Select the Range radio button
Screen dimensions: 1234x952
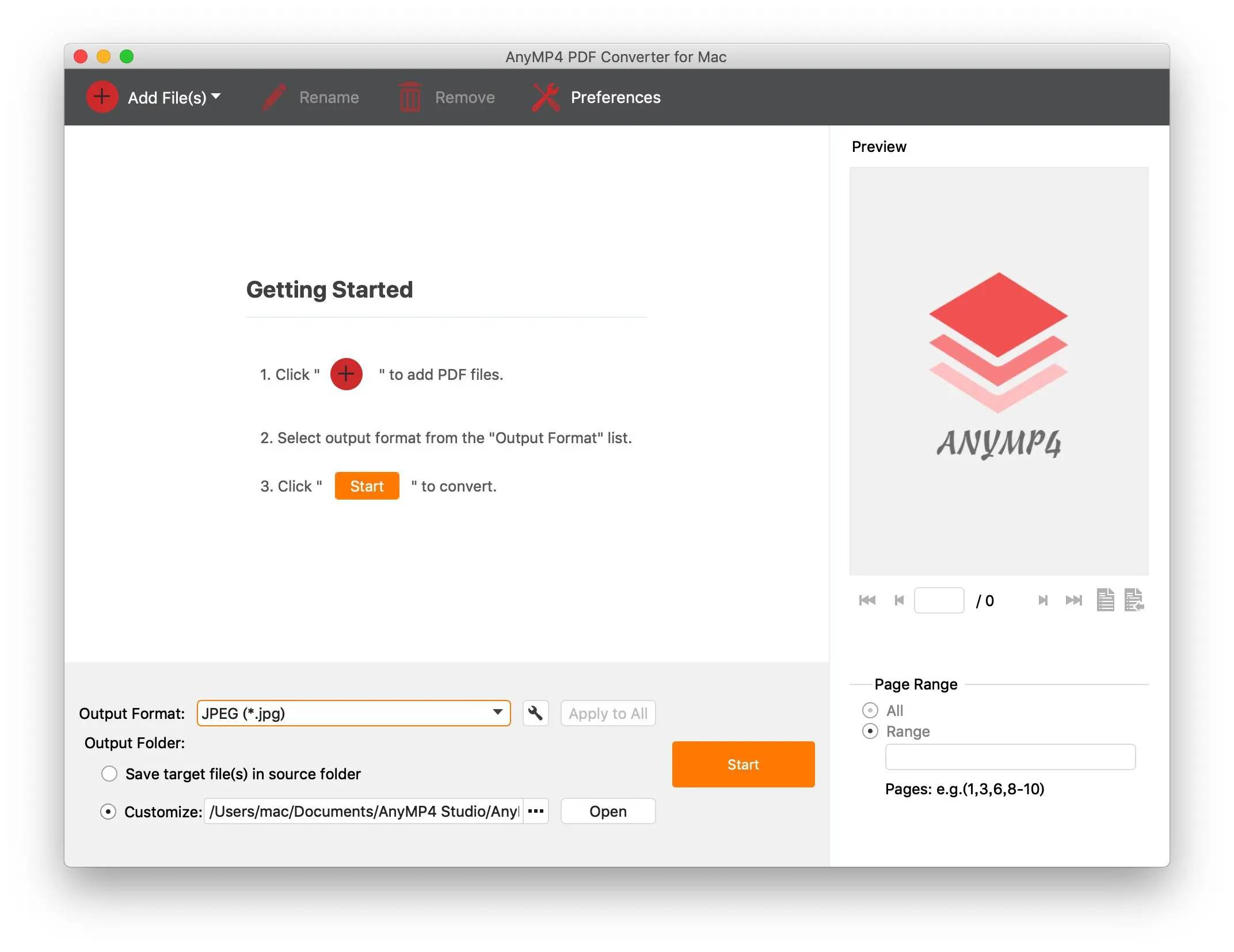(x=870, y=731)
